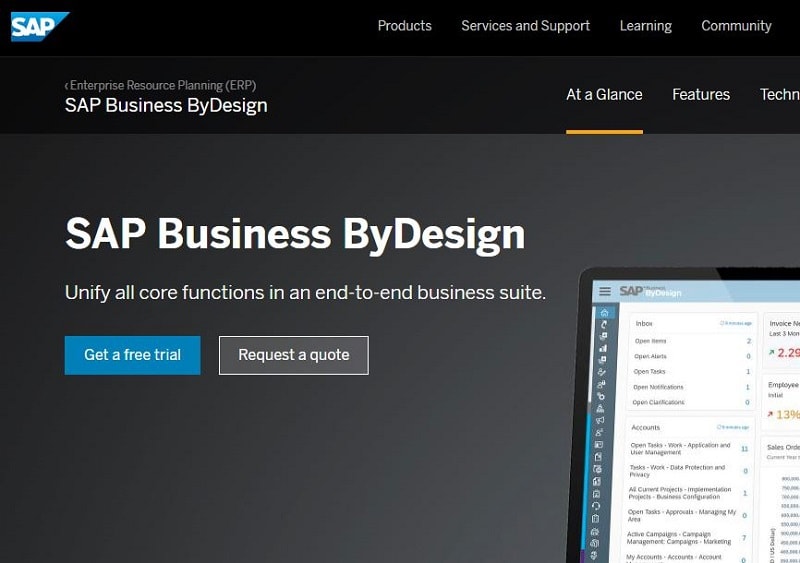Viewport: 800px width, 563px height.
Task: Click 'Open Clarifications' row in Inbox panel
Action: [692, 402]
